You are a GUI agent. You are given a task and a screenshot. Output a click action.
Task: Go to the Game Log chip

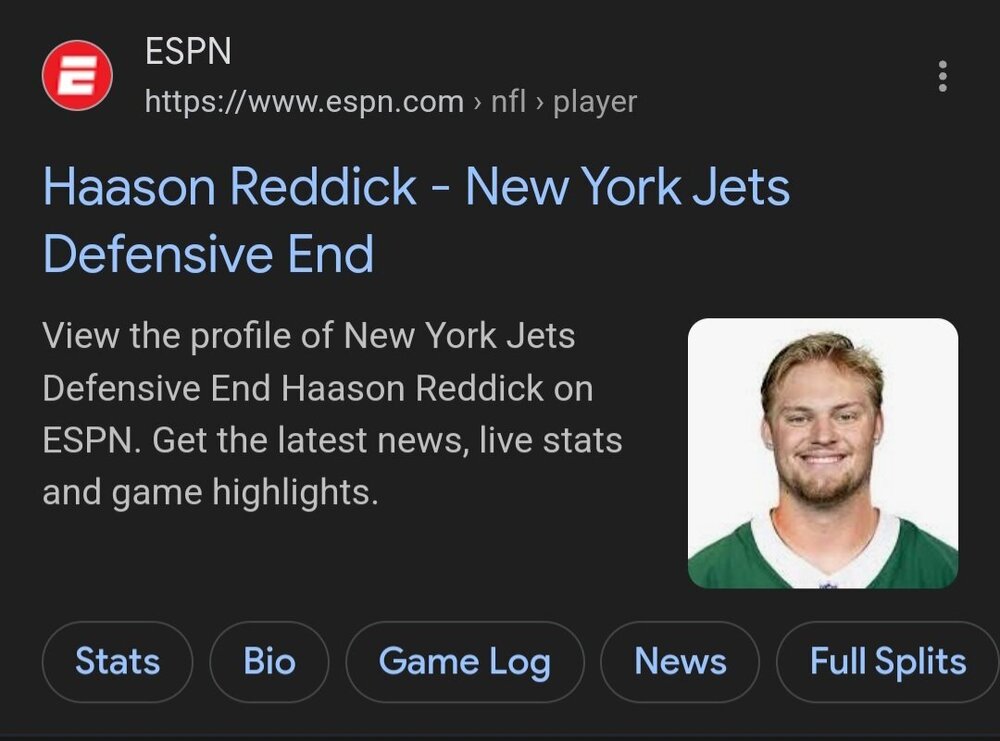[x=464, y=661]
